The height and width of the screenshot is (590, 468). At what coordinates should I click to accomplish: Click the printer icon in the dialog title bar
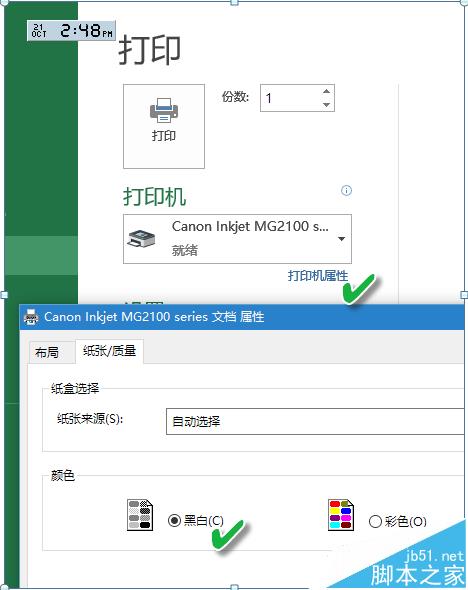point(31,317)
